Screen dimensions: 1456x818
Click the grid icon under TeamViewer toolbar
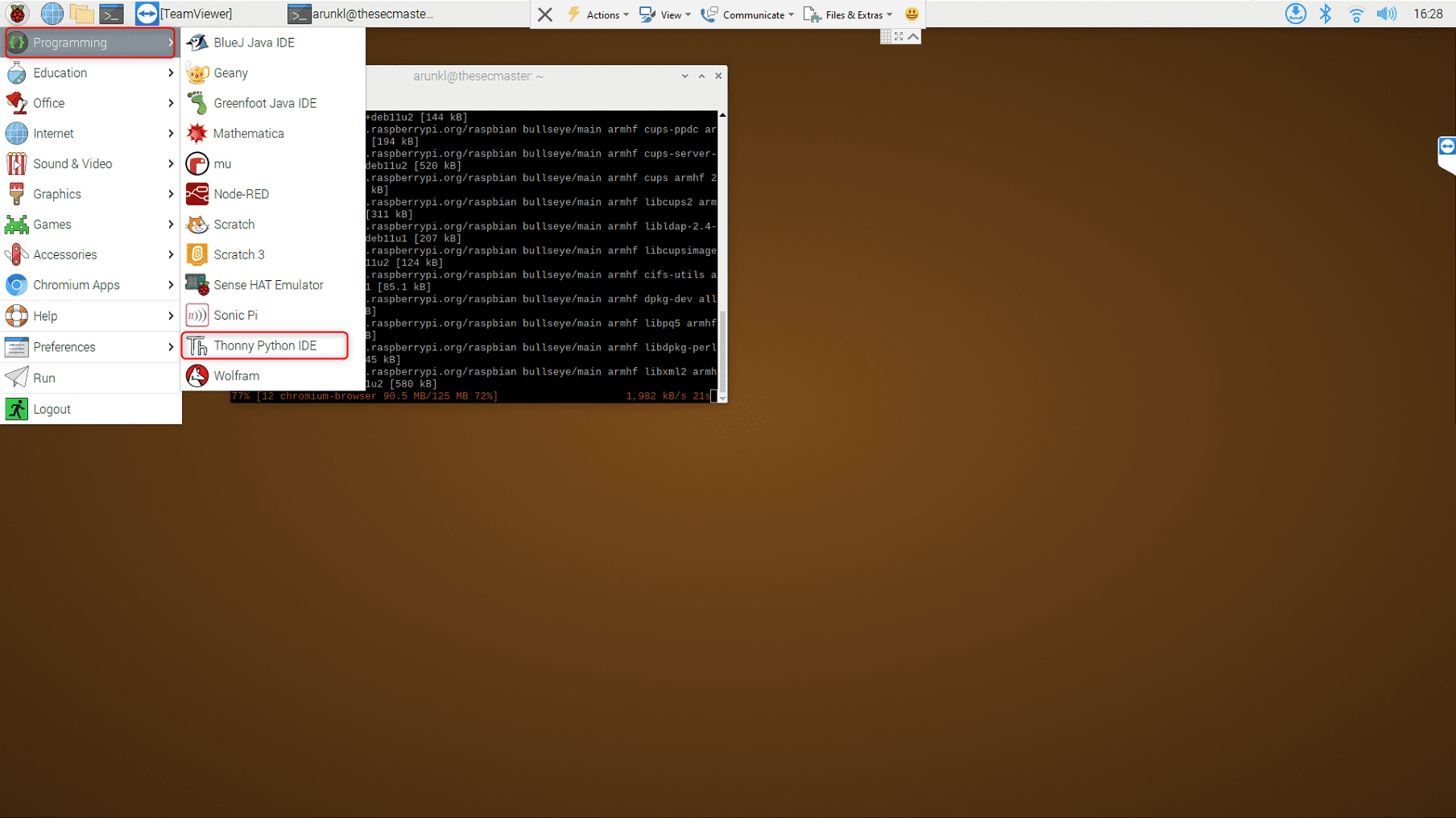(x=886, y=36)
